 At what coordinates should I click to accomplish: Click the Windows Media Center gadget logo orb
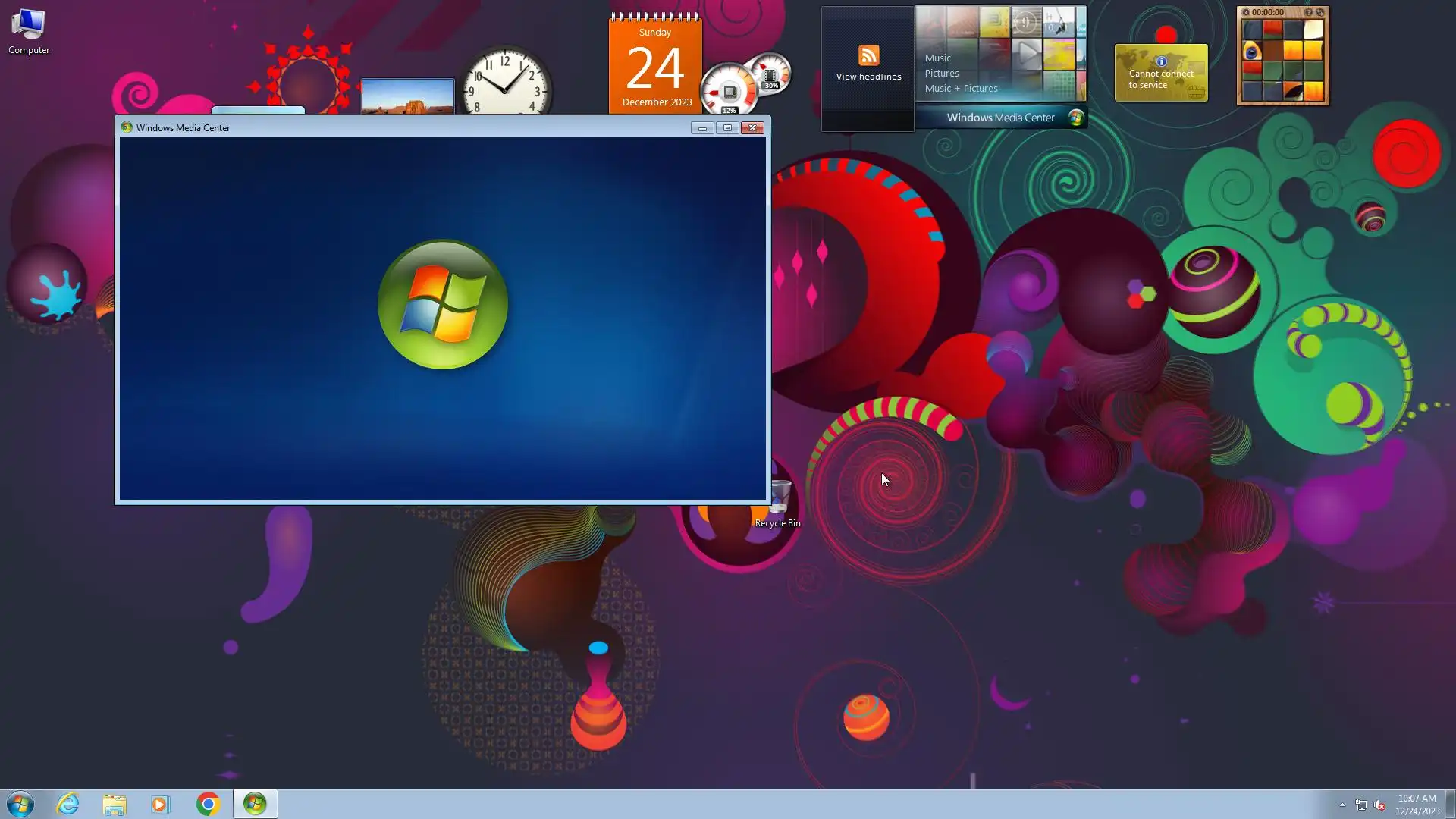coord(1075,118)
